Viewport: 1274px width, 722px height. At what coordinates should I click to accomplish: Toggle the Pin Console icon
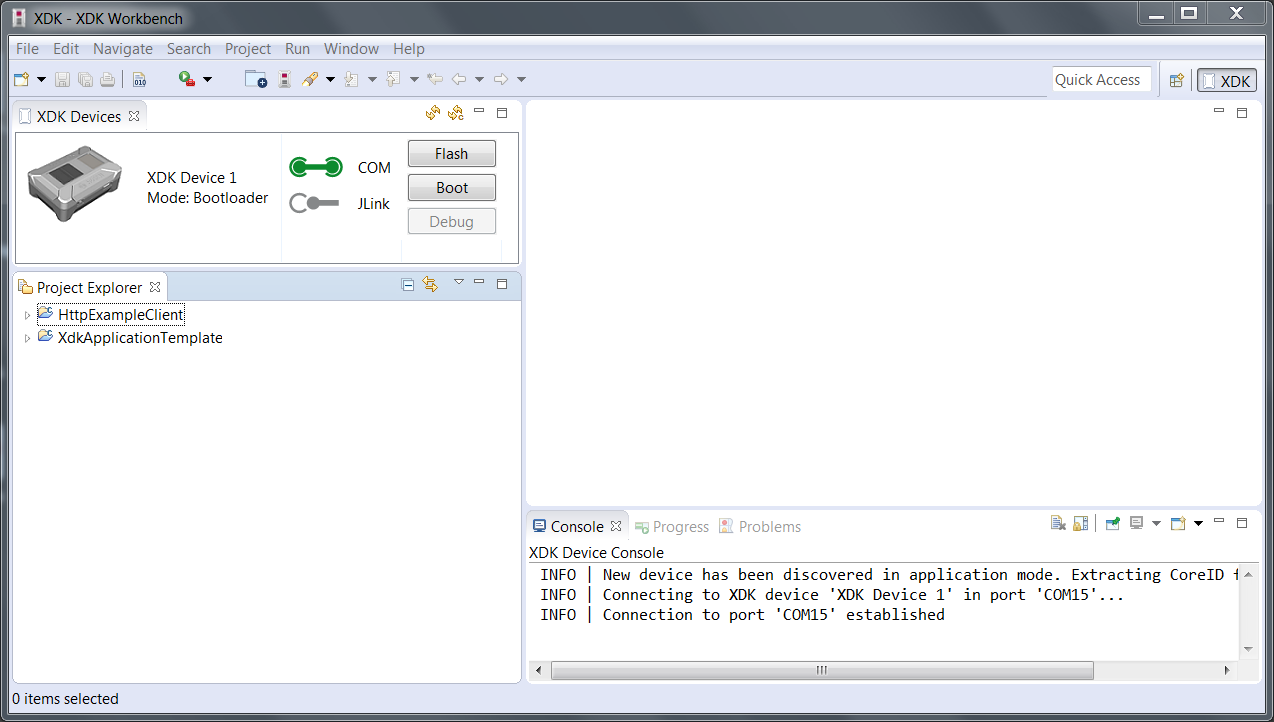pyautogui.click(x=1112, y=523)
